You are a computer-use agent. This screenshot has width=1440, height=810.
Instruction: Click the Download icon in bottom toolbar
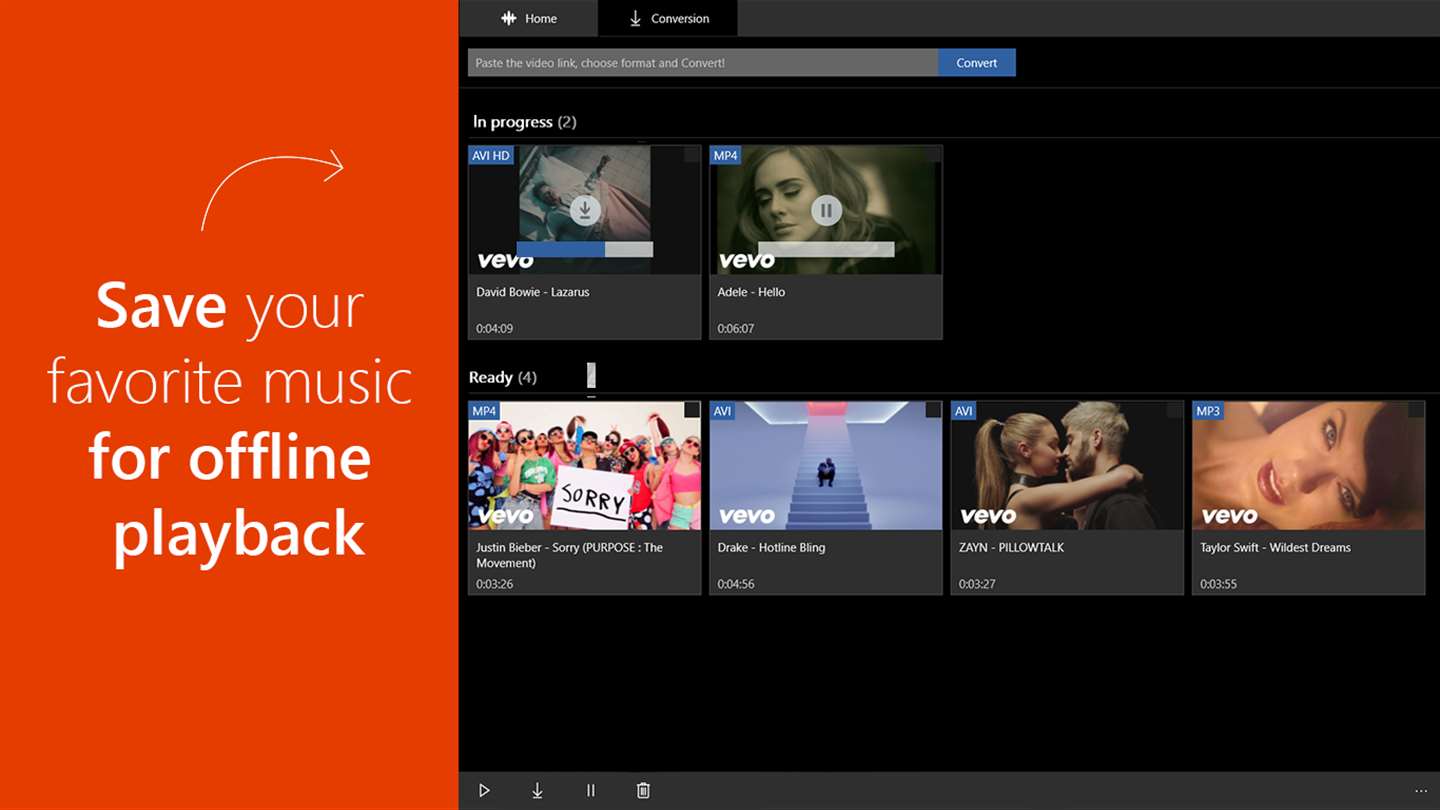(x=537, y=790)
